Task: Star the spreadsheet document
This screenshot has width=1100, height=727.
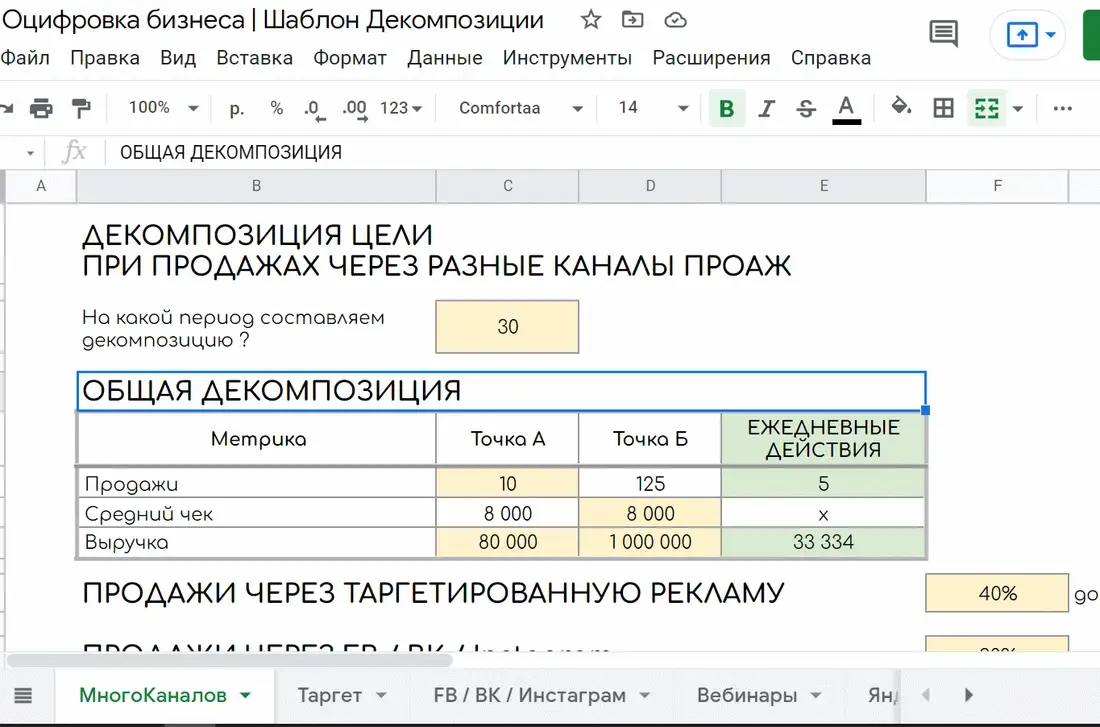Action: [591, 20]
